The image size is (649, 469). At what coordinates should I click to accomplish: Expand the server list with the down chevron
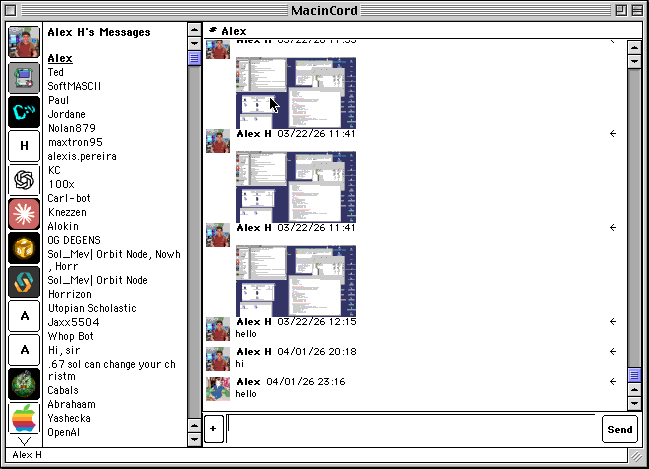pyautogui.click(x=24, y=440)
